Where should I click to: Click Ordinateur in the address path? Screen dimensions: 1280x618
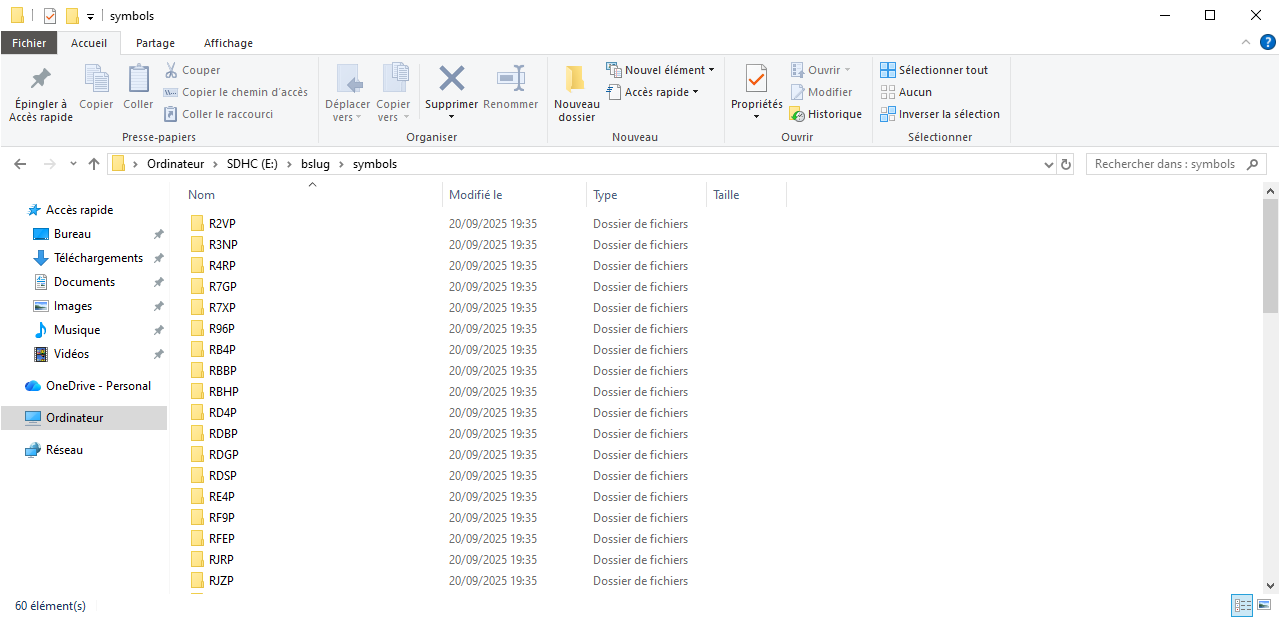click(175, 164)
